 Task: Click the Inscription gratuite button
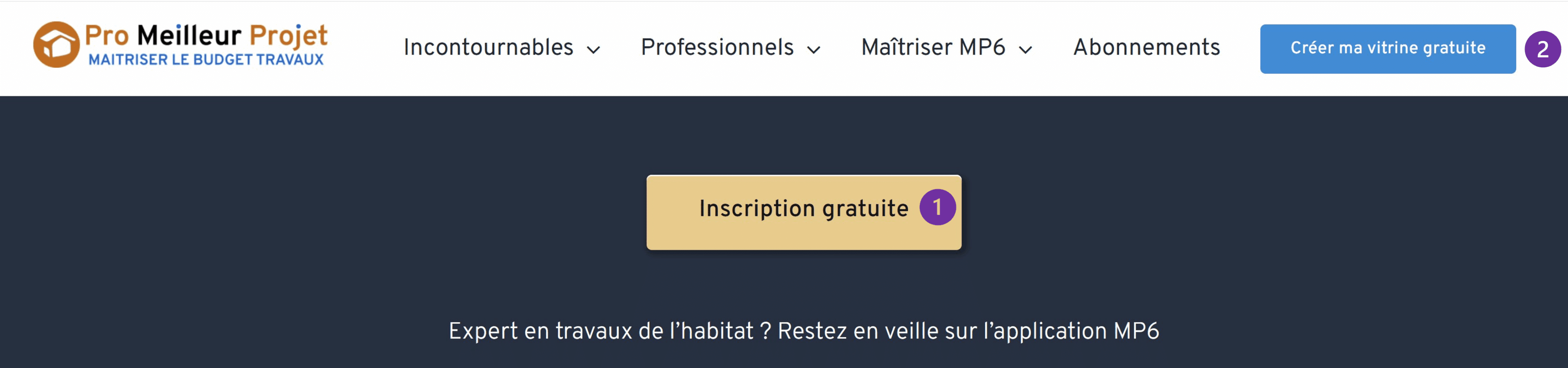point(804,208)
